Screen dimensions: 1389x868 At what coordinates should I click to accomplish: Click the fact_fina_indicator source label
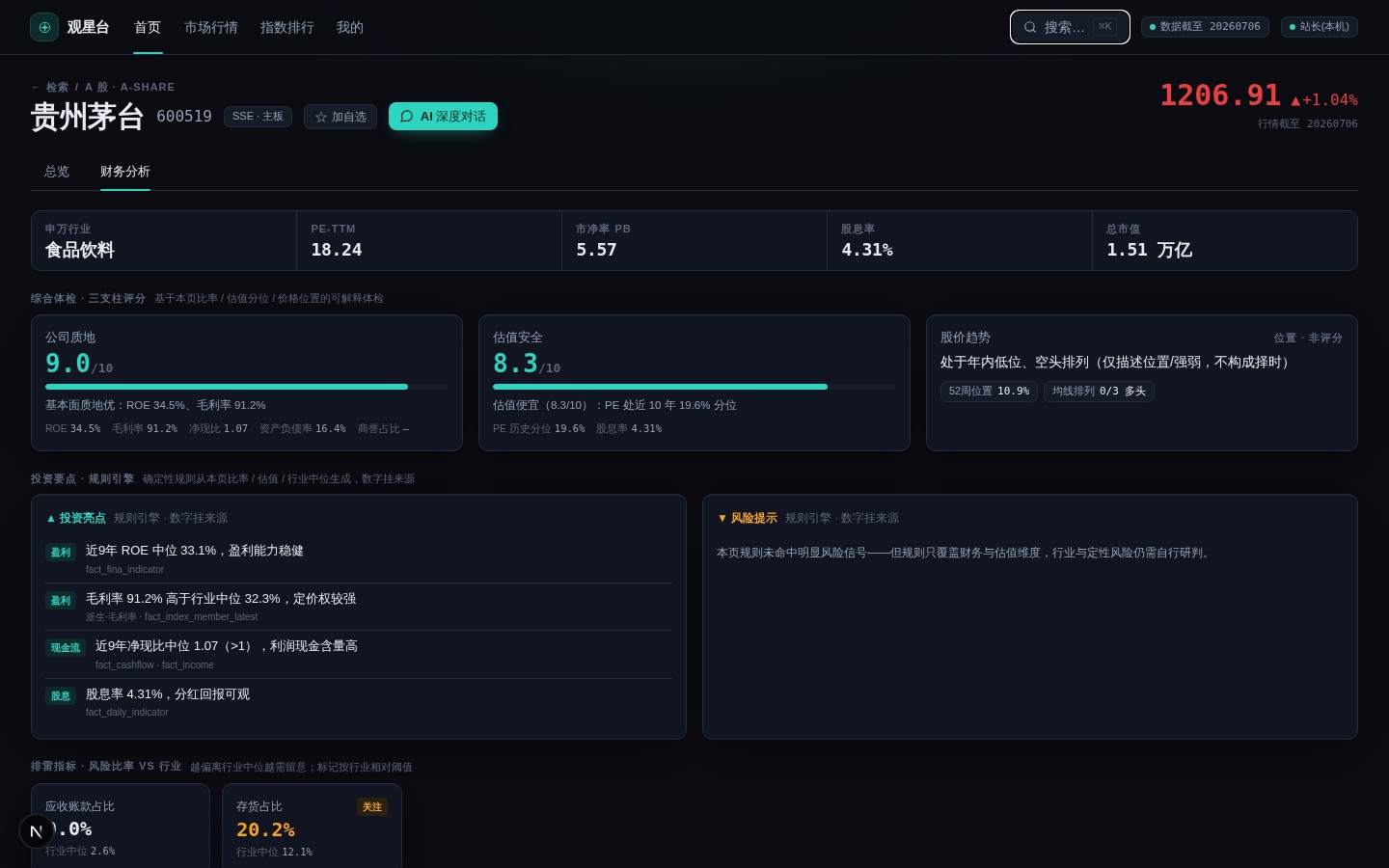tap(124, 570)
